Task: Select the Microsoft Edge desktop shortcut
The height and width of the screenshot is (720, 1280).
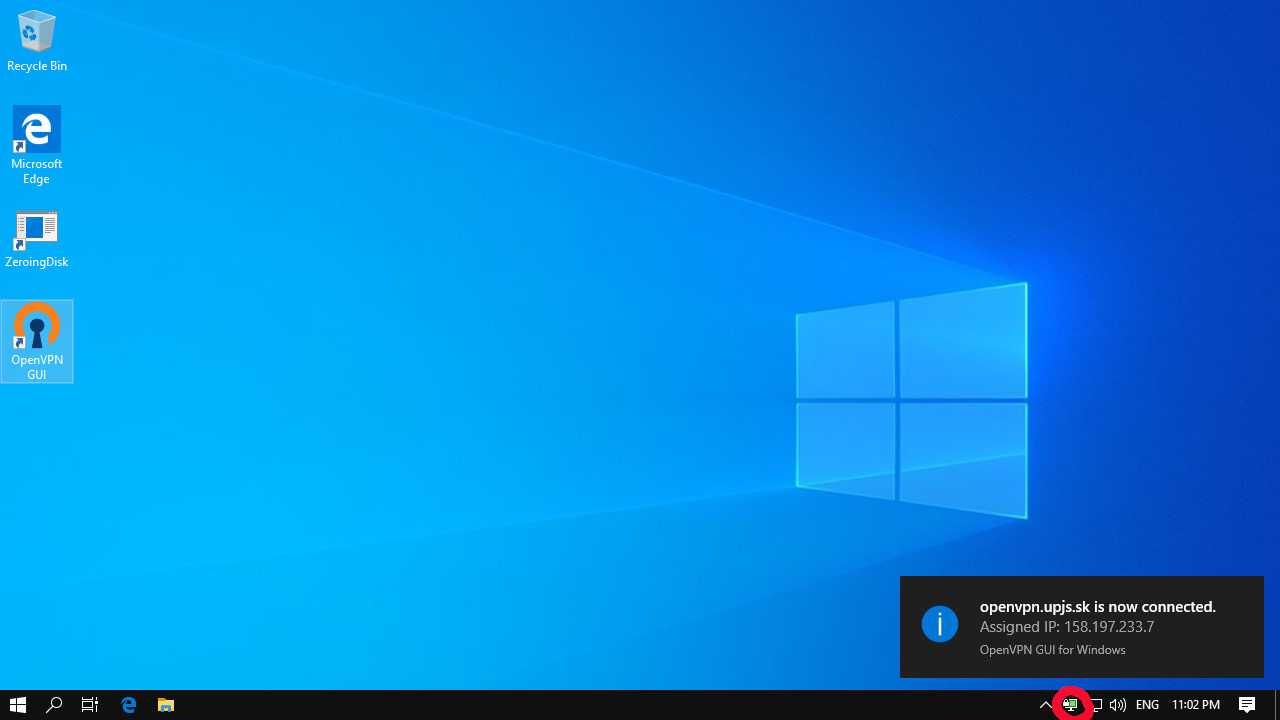Action: [37, 146]
